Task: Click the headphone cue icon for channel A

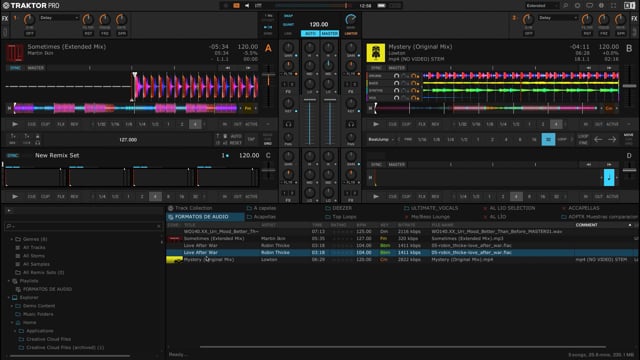Action: (288, 124)
